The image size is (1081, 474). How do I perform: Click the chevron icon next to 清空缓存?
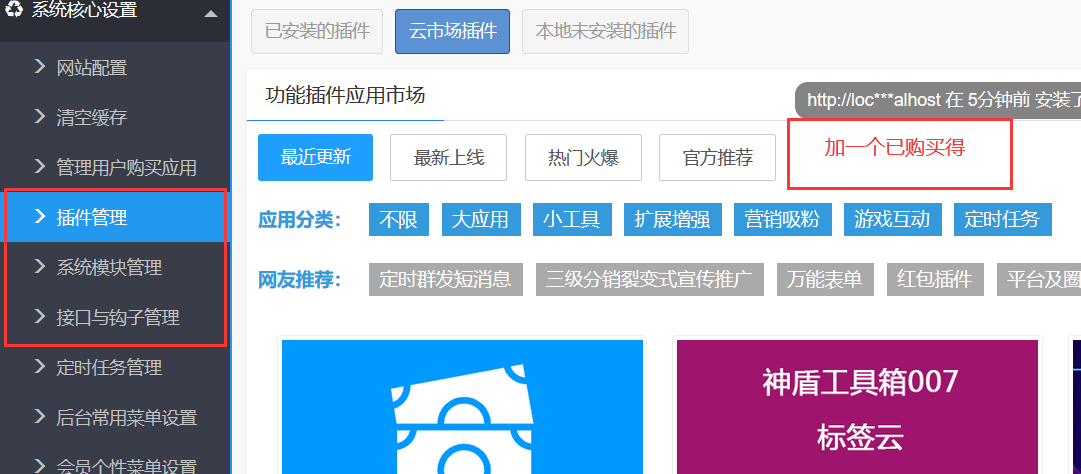tap(40, 117)
